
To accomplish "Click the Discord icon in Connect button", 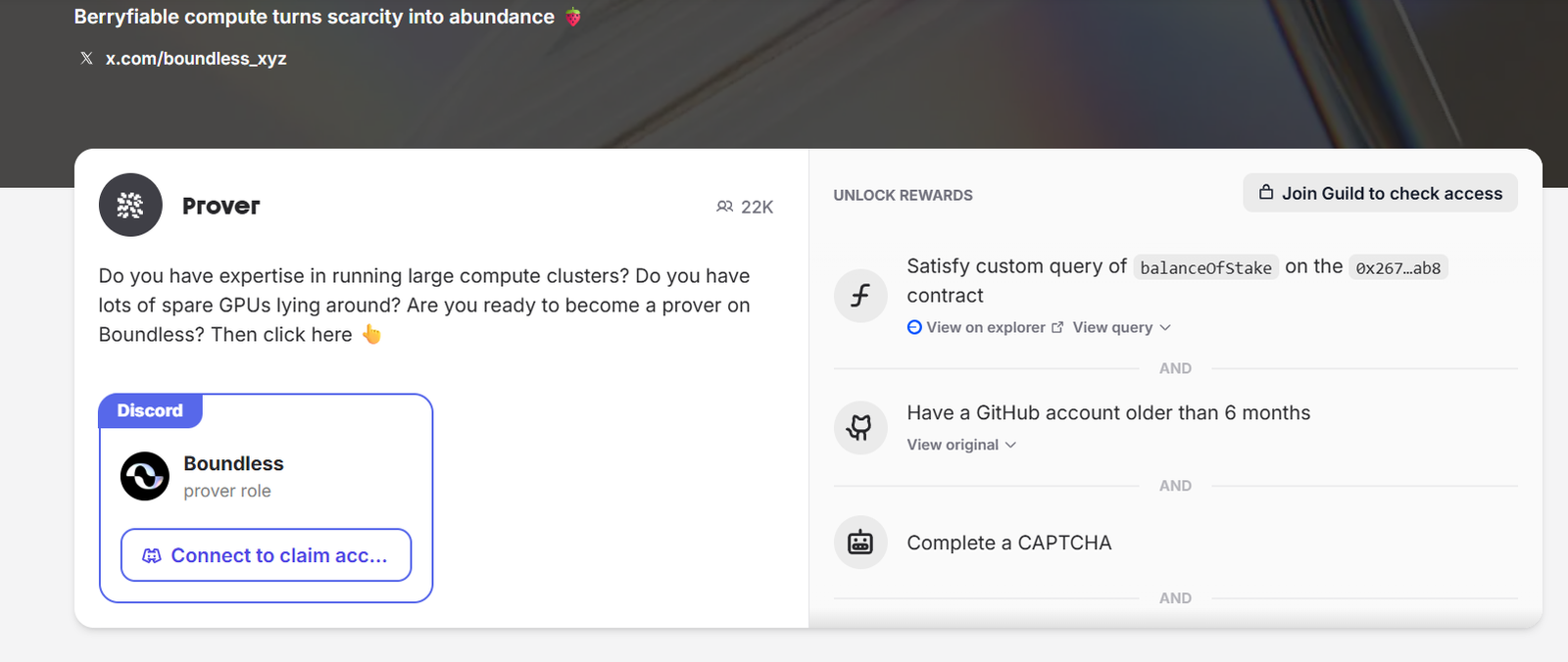I will (152, 556).
